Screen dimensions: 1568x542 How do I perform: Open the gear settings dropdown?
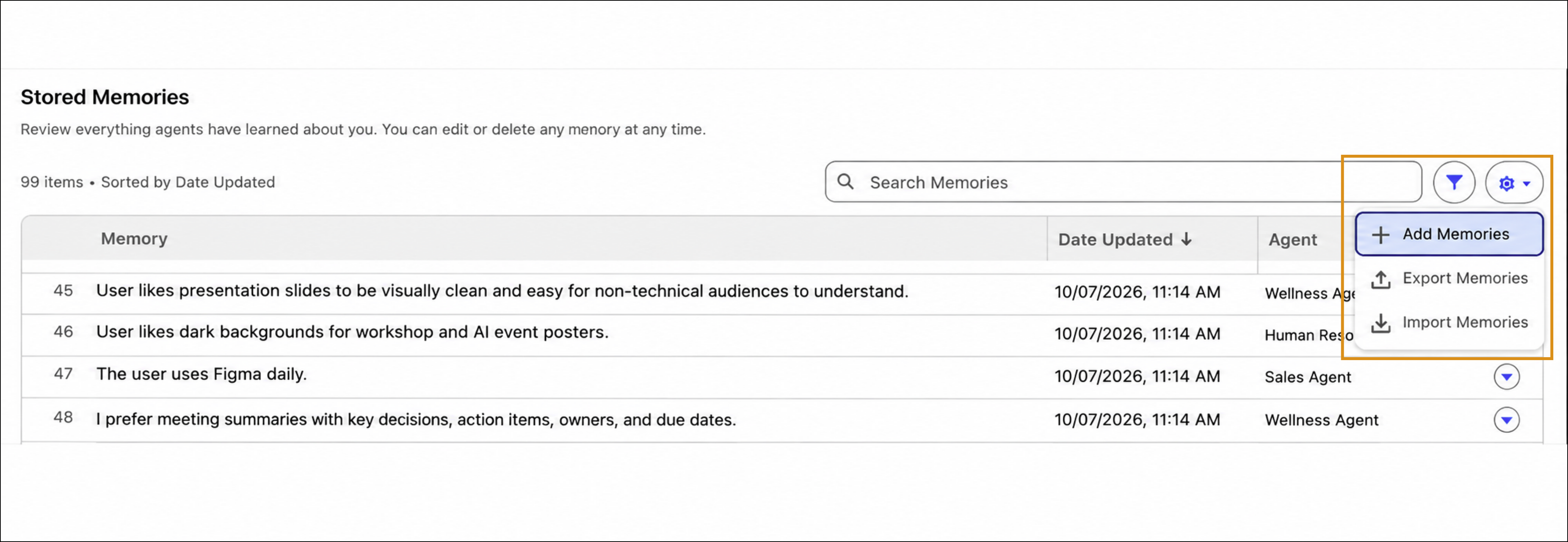click(x=1514, y=183)
